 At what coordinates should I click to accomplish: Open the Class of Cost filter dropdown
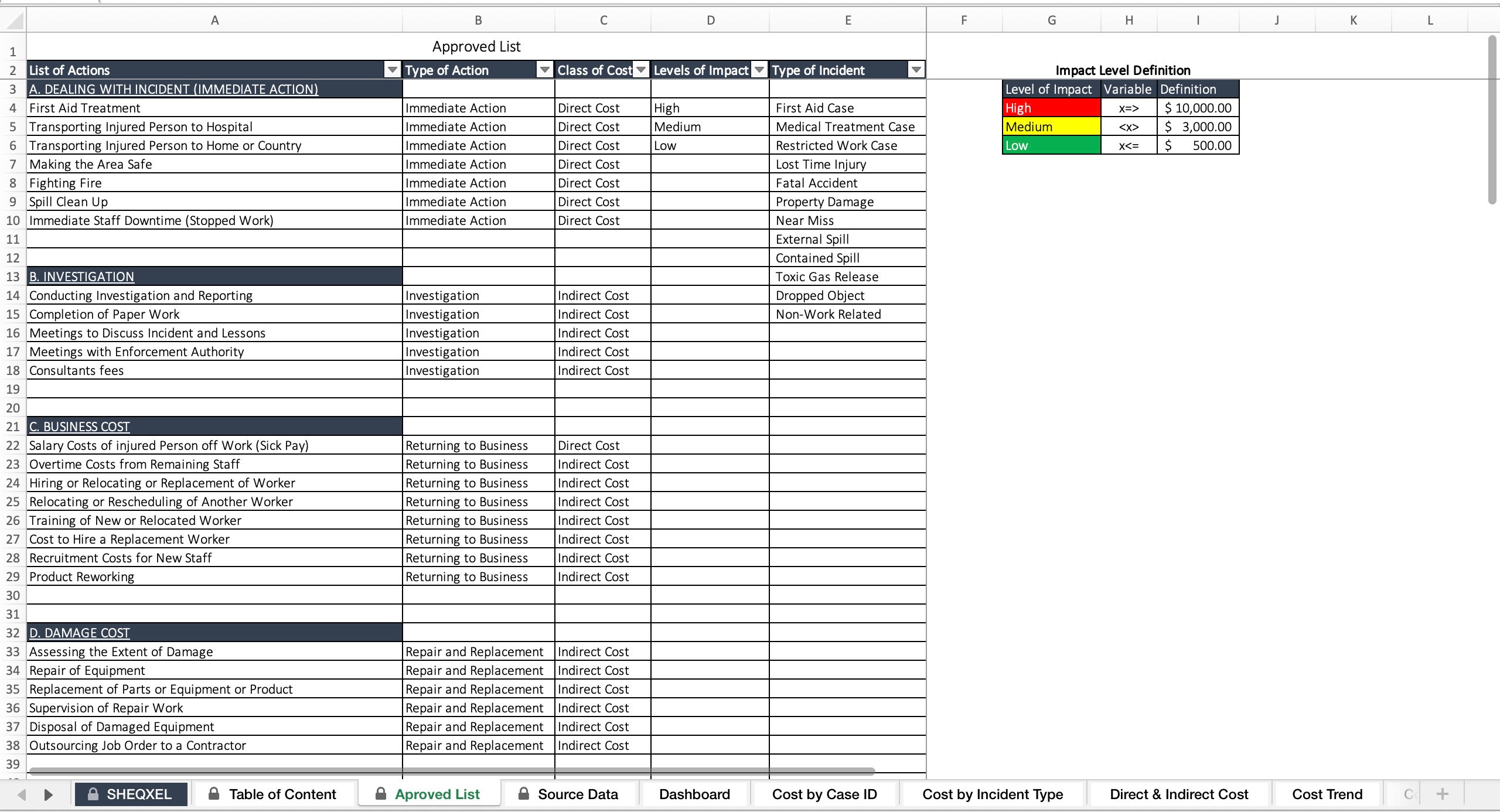click(x=640, y=70)
